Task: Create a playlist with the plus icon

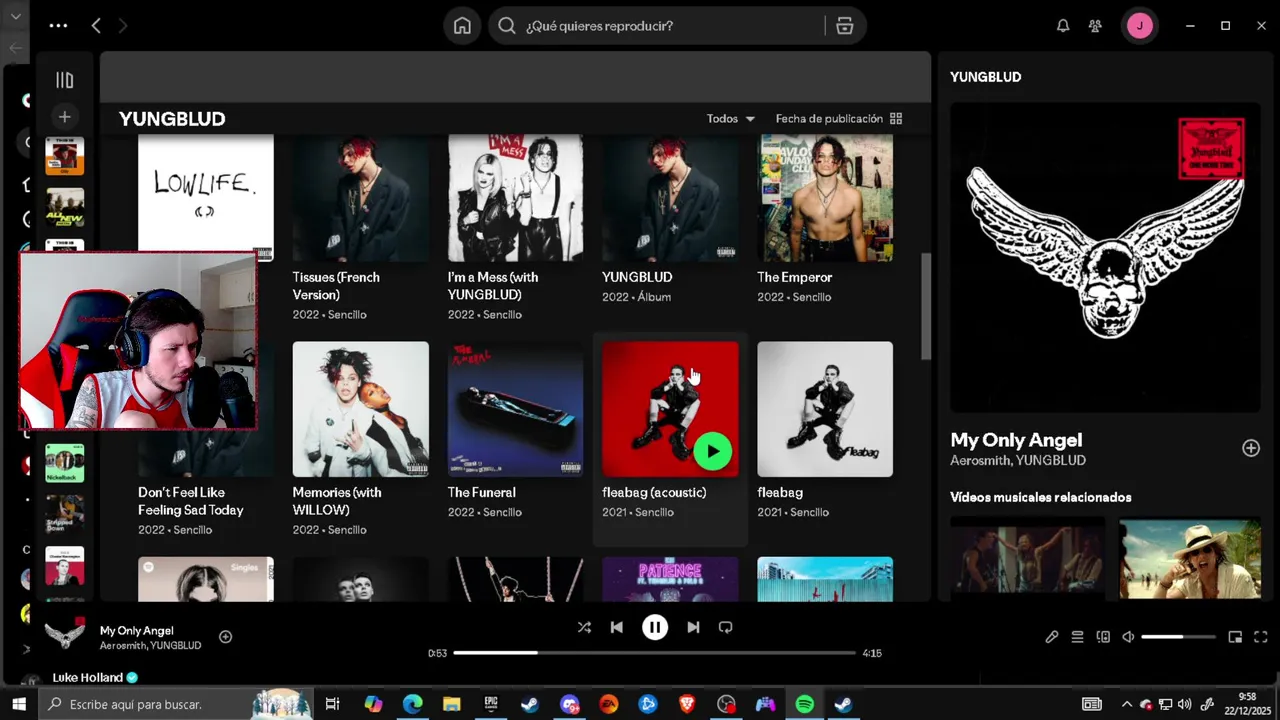Action: pyautogui.click(x=64, y=117)
